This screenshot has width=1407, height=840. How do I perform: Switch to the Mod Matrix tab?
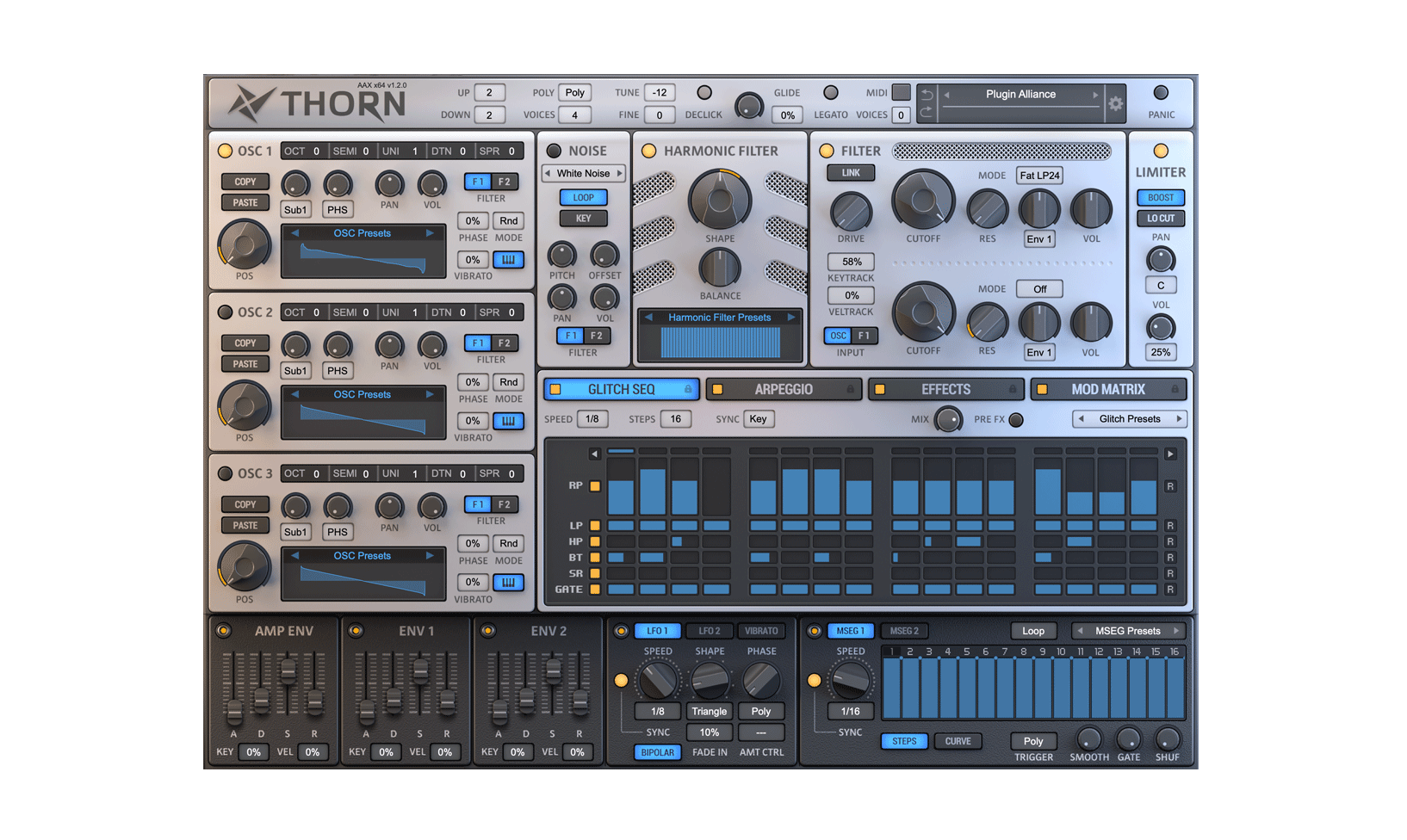click(x=1107, y=390)
